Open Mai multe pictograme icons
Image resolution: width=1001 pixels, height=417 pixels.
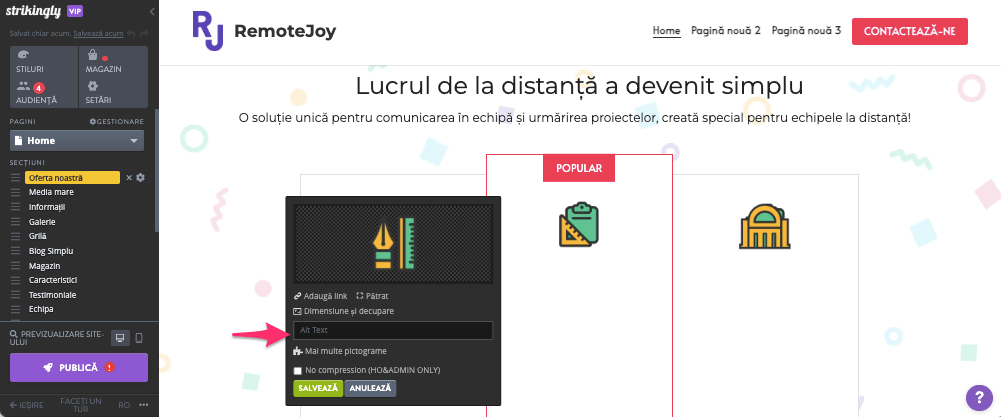[340, 351]
